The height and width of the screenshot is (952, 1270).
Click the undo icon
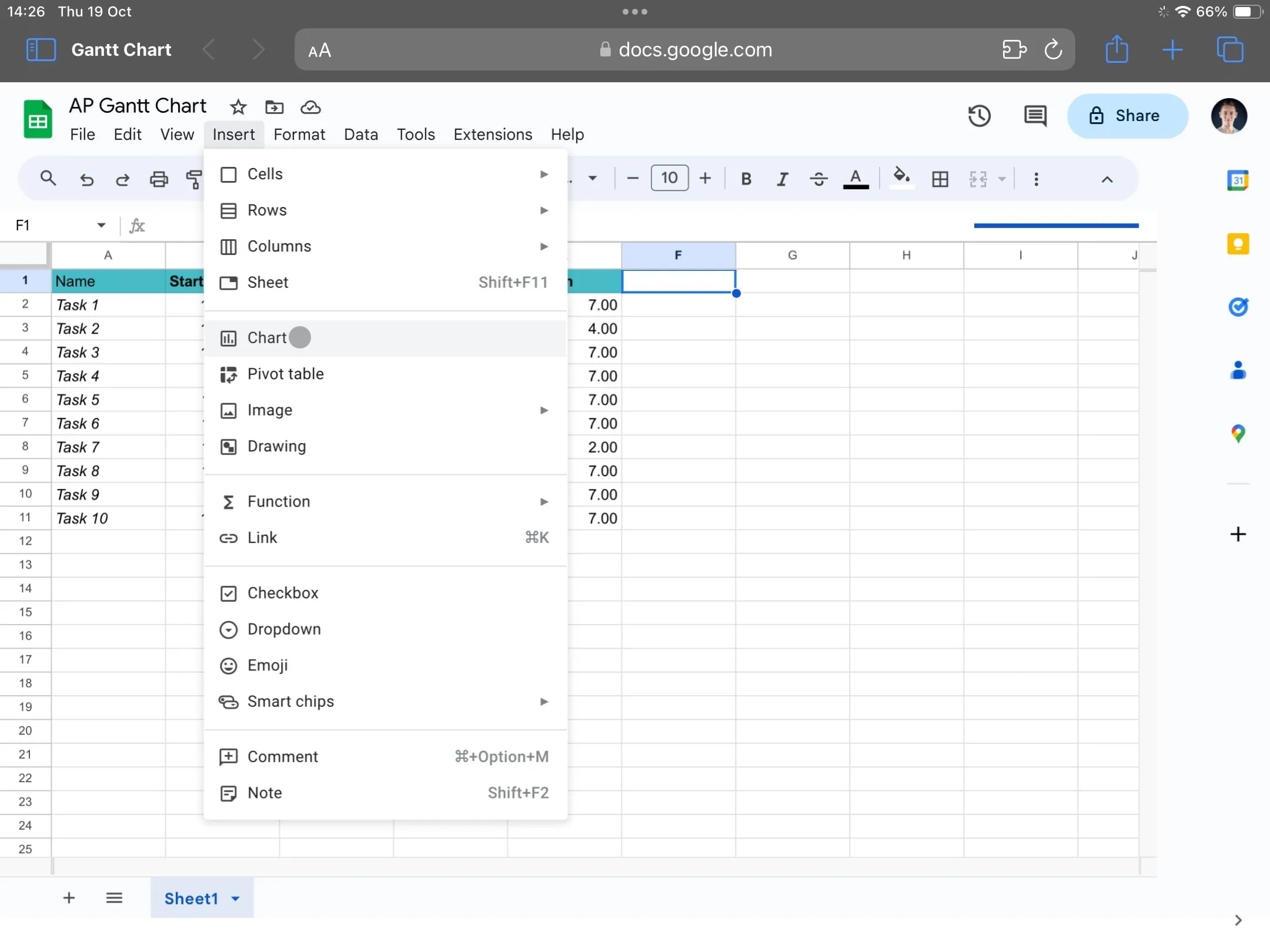point(86,179)
